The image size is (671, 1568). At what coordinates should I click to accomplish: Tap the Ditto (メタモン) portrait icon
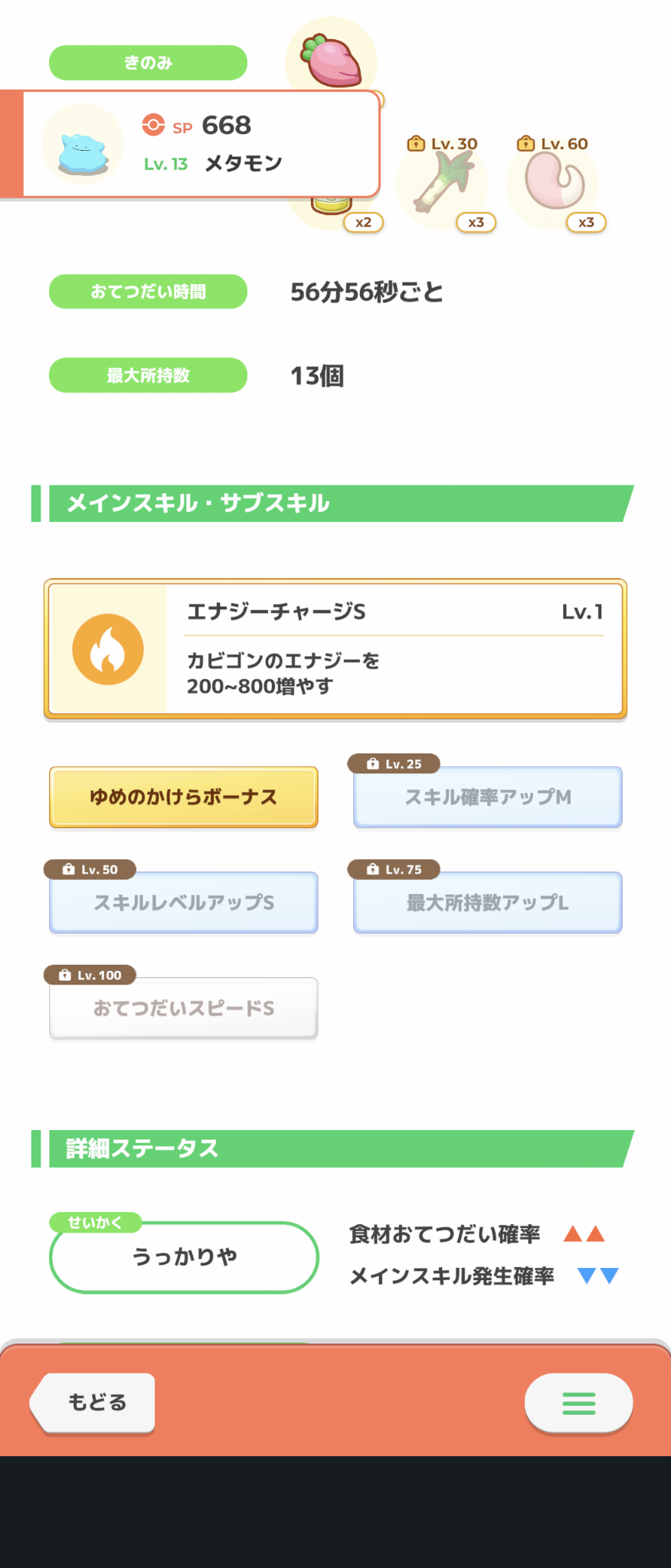pyautogui.click(x=83, y=144)
